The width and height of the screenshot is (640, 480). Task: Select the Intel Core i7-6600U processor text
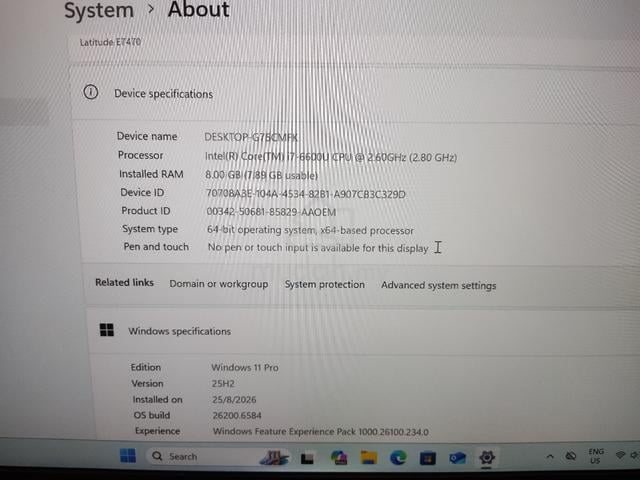[x=331, y=157]
